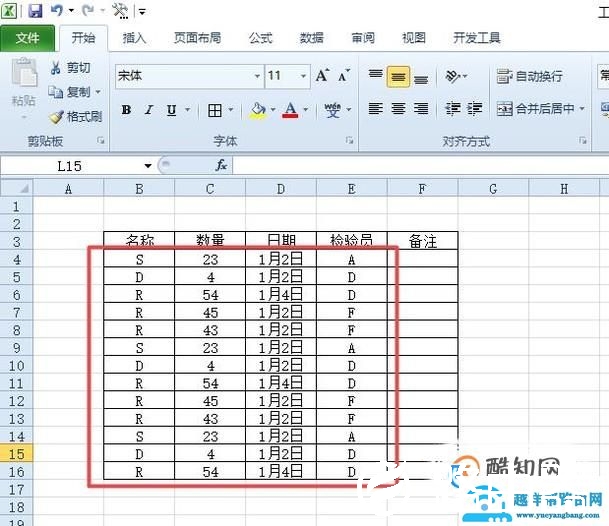This screenshot has width=609, height=526.
Task: Open the 字体 group dialog launcher
Action: point(349,140)
